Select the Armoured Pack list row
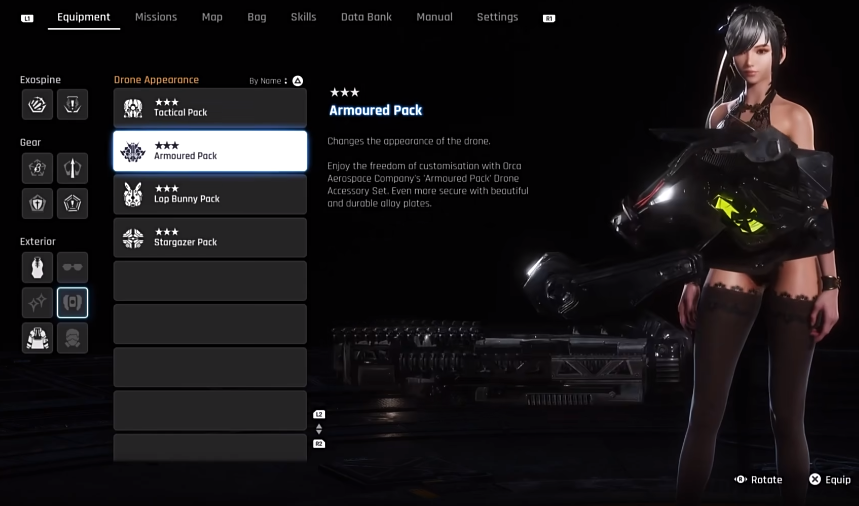Viewport: 859px width, 506px height. (x=210, y=151)
